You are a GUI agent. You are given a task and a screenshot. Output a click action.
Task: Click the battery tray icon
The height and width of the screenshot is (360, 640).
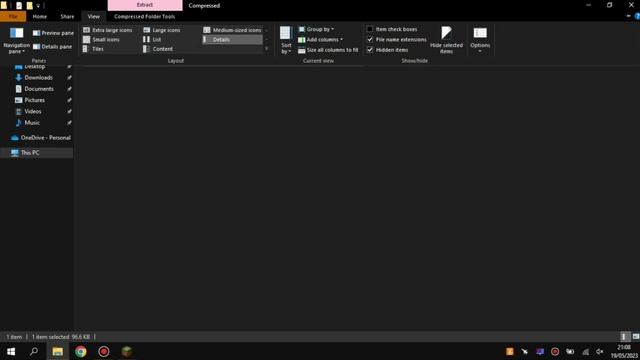pos(570,351)
